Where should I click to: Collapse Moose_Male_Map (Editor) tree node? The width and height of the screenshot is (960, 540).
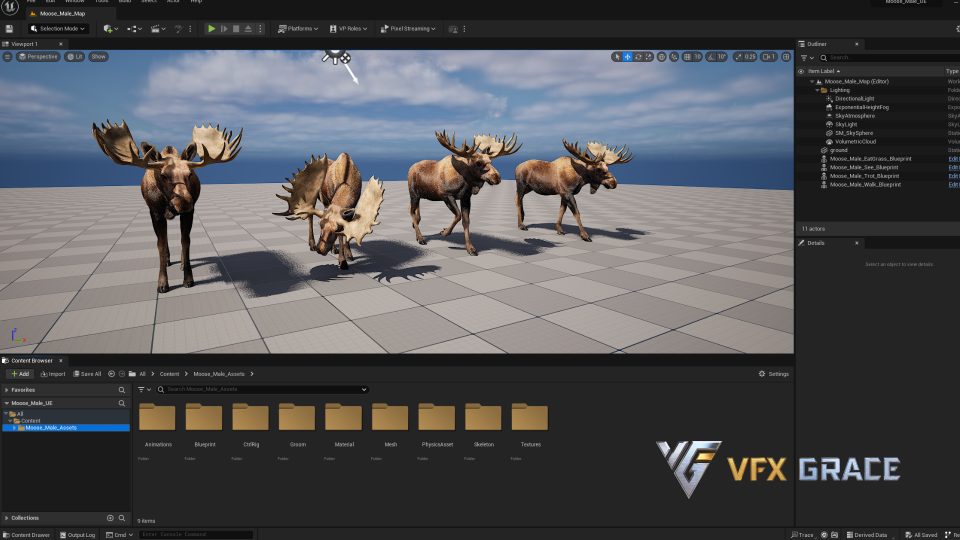(x=812, y=81)
